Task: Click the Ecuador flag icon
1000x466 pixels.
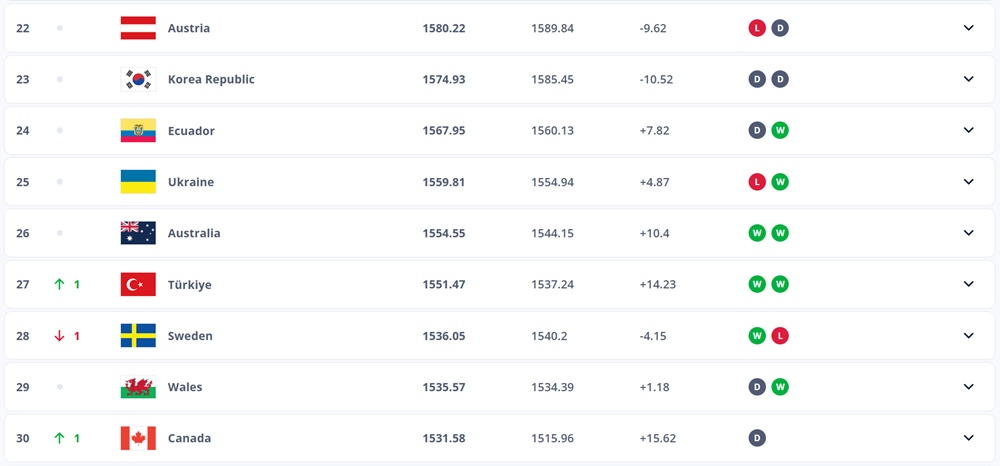Action: click(x=138, y=131)
